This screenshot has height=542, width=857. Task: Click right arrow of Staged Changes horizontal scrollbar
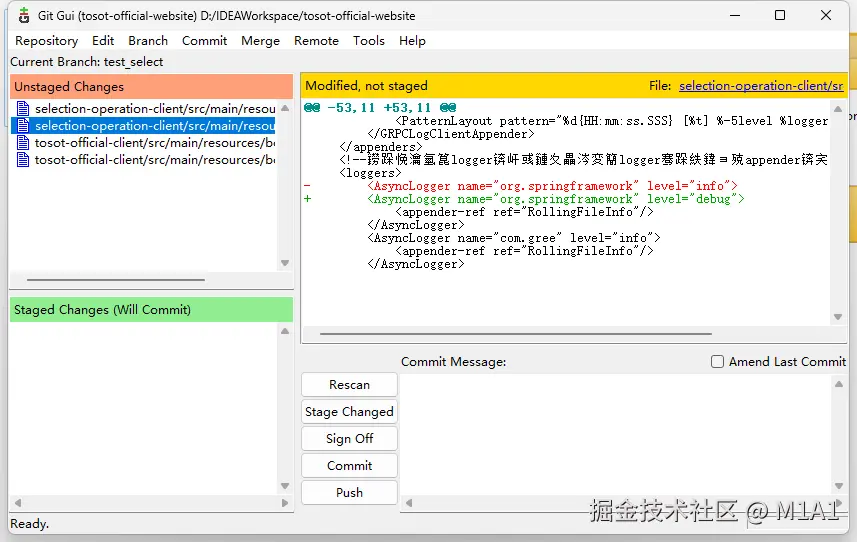[x=285, y=503]
